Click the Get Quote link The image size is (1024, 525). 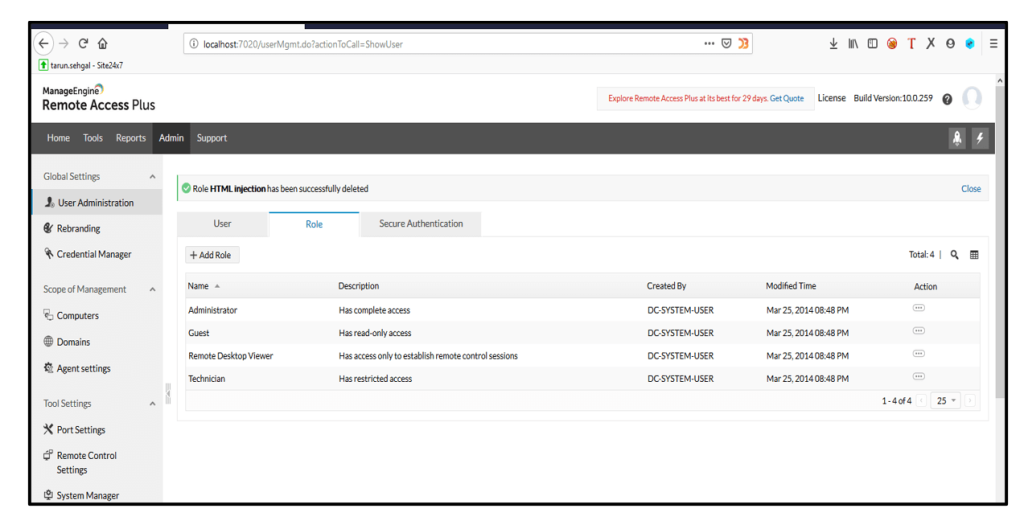click(786, 99)
